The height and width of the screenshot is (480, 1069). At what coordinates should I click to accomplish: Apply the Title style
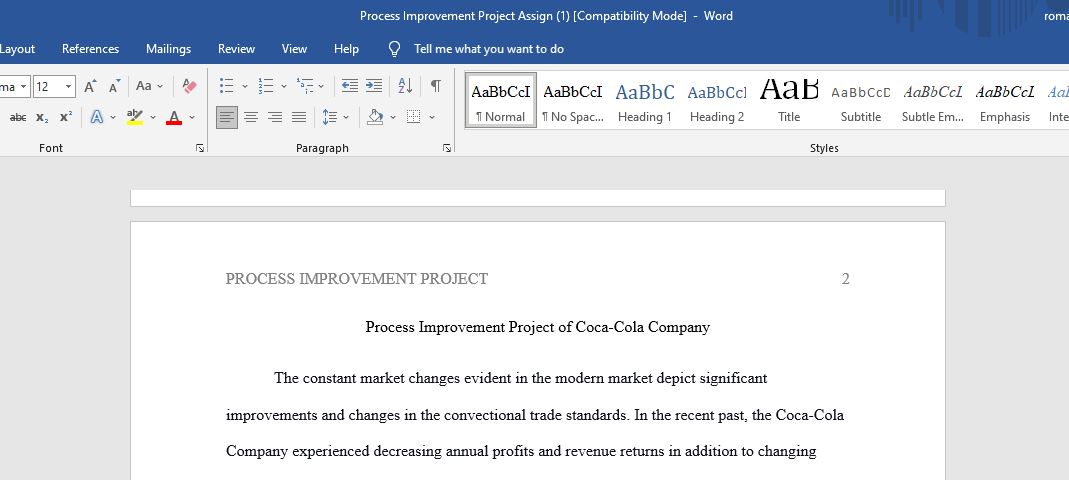[x=789, y=100]
